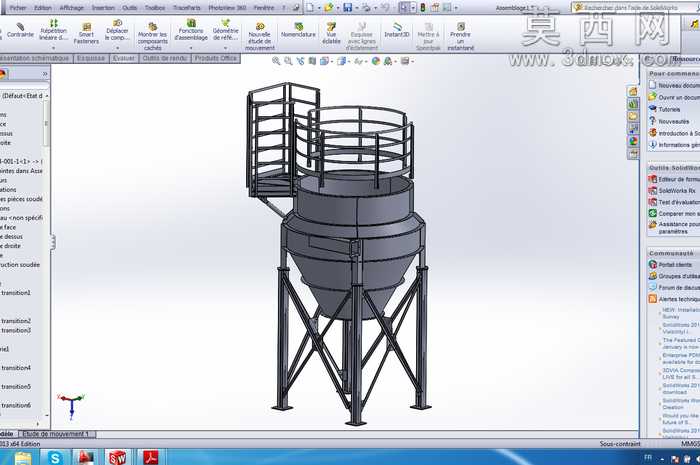
Task: Click the Edit appearance sphere icon
Action: click(375, 61)
